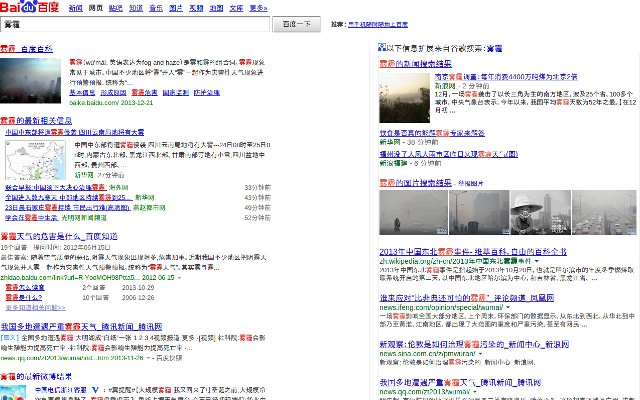Switch to the 视频 tab
This screenshot has height=400, width=640.
pos(196,8)
